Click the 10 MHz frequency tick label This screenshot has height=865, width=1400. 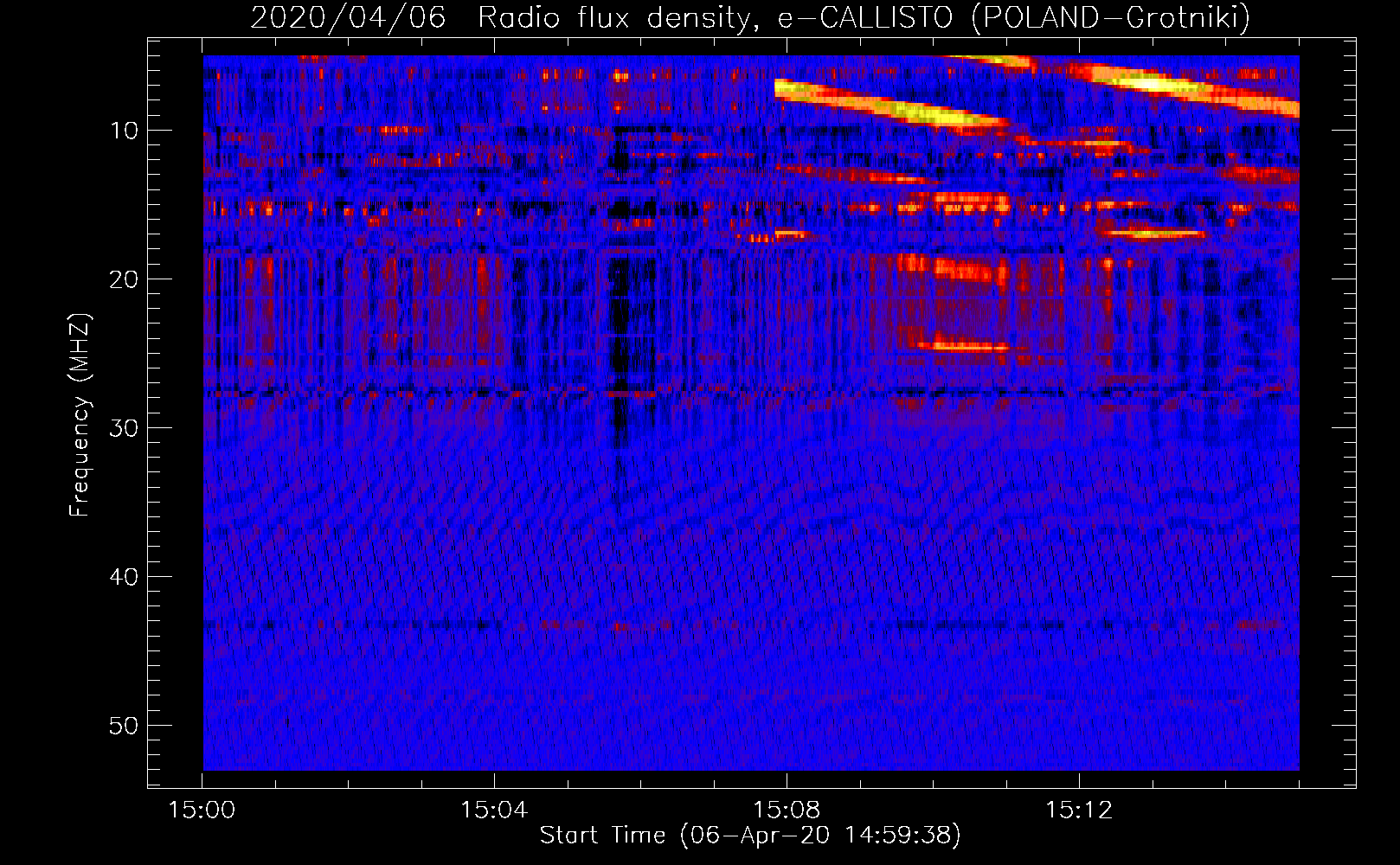[x=124, y=131]
